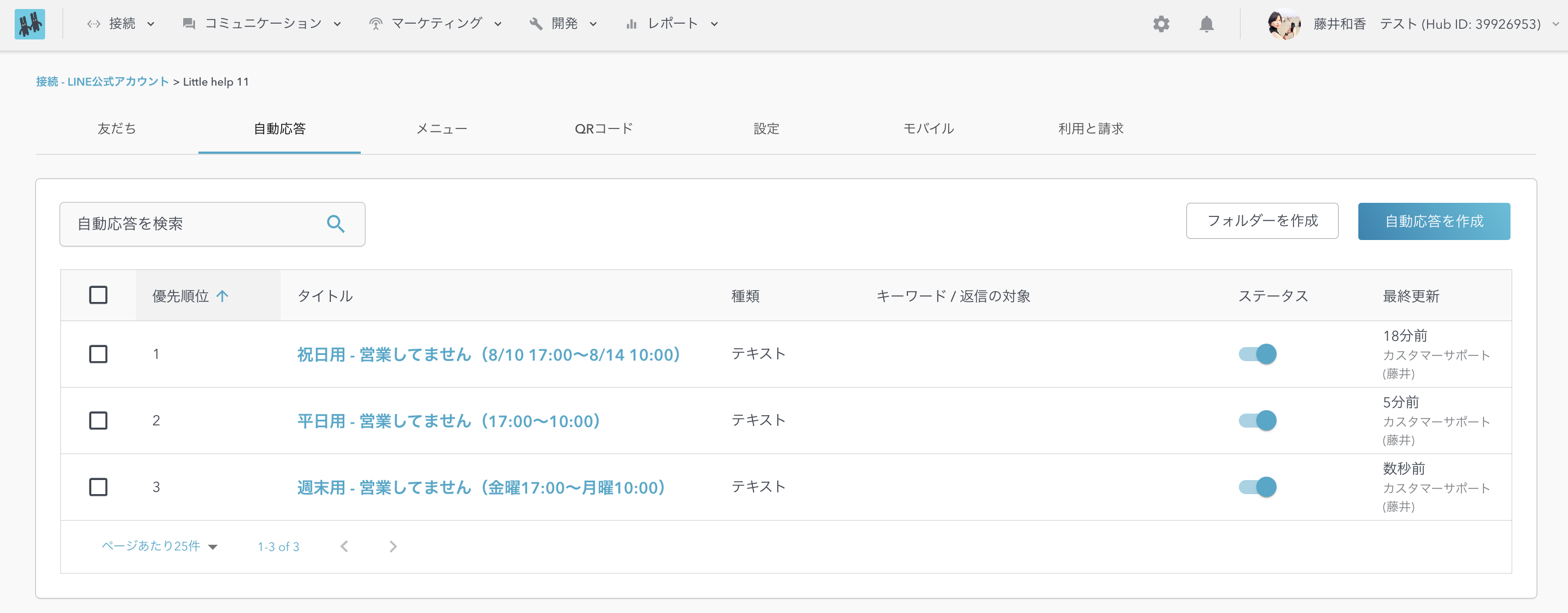1568x613 pixels.
Task: Disable the 祝日用 auto-response status toggle
Action: (x=1257, y=354)
